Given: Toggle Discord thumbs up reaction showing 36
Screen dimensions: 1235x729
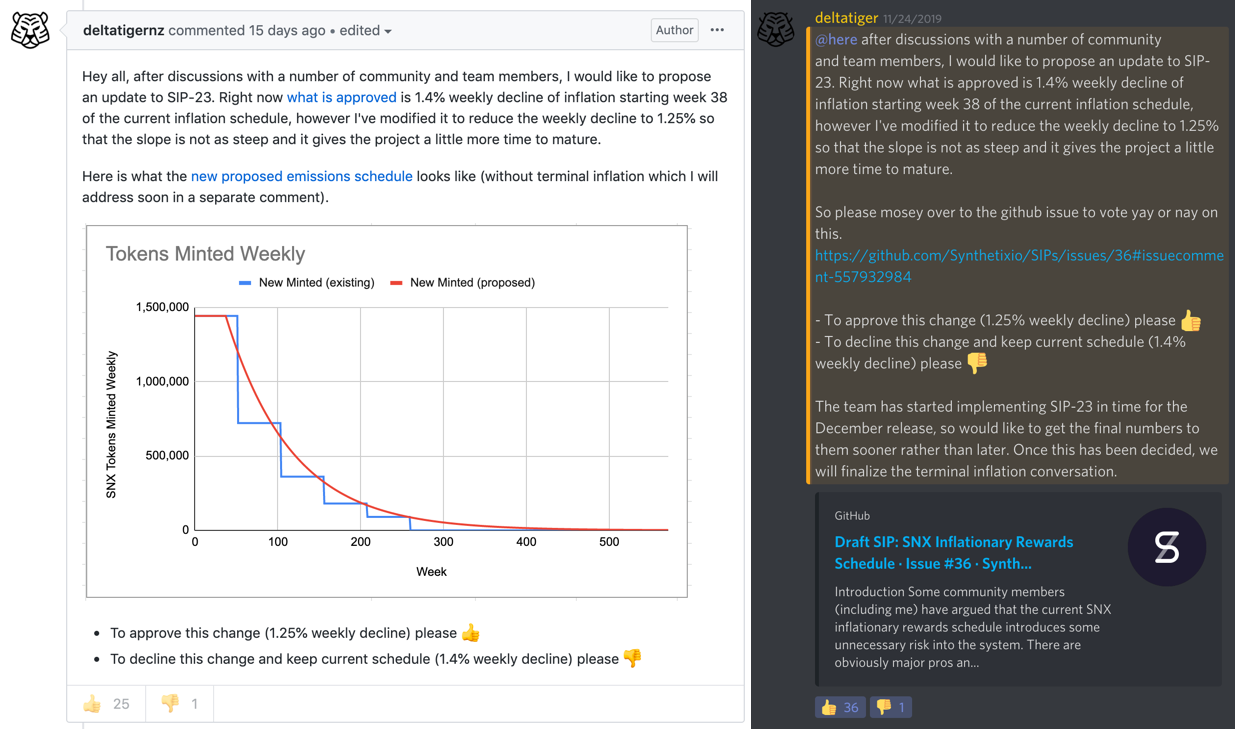Looking at the screenshot, I should 840,707.
